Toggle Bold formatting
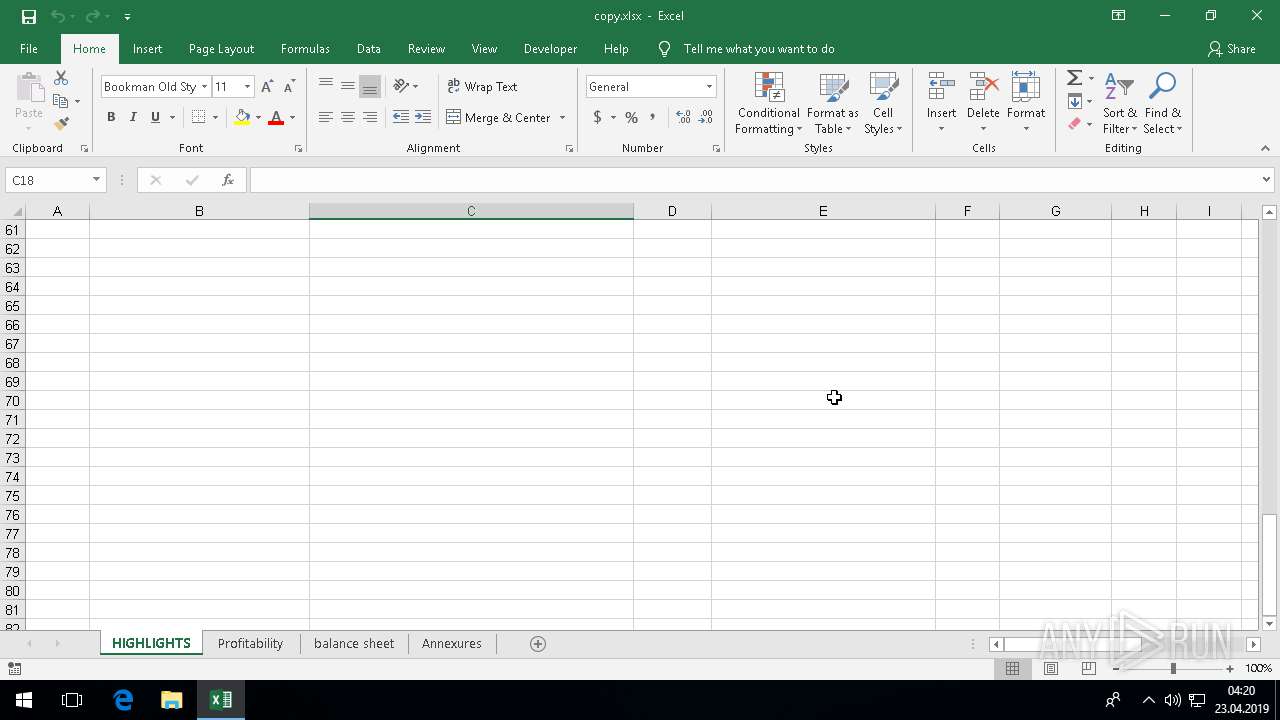 (x=111, y=117)
